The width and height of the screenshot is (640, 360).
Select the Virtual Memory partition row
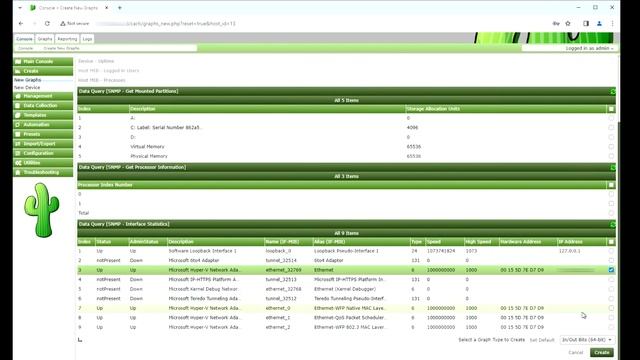[x=346, y=147]
